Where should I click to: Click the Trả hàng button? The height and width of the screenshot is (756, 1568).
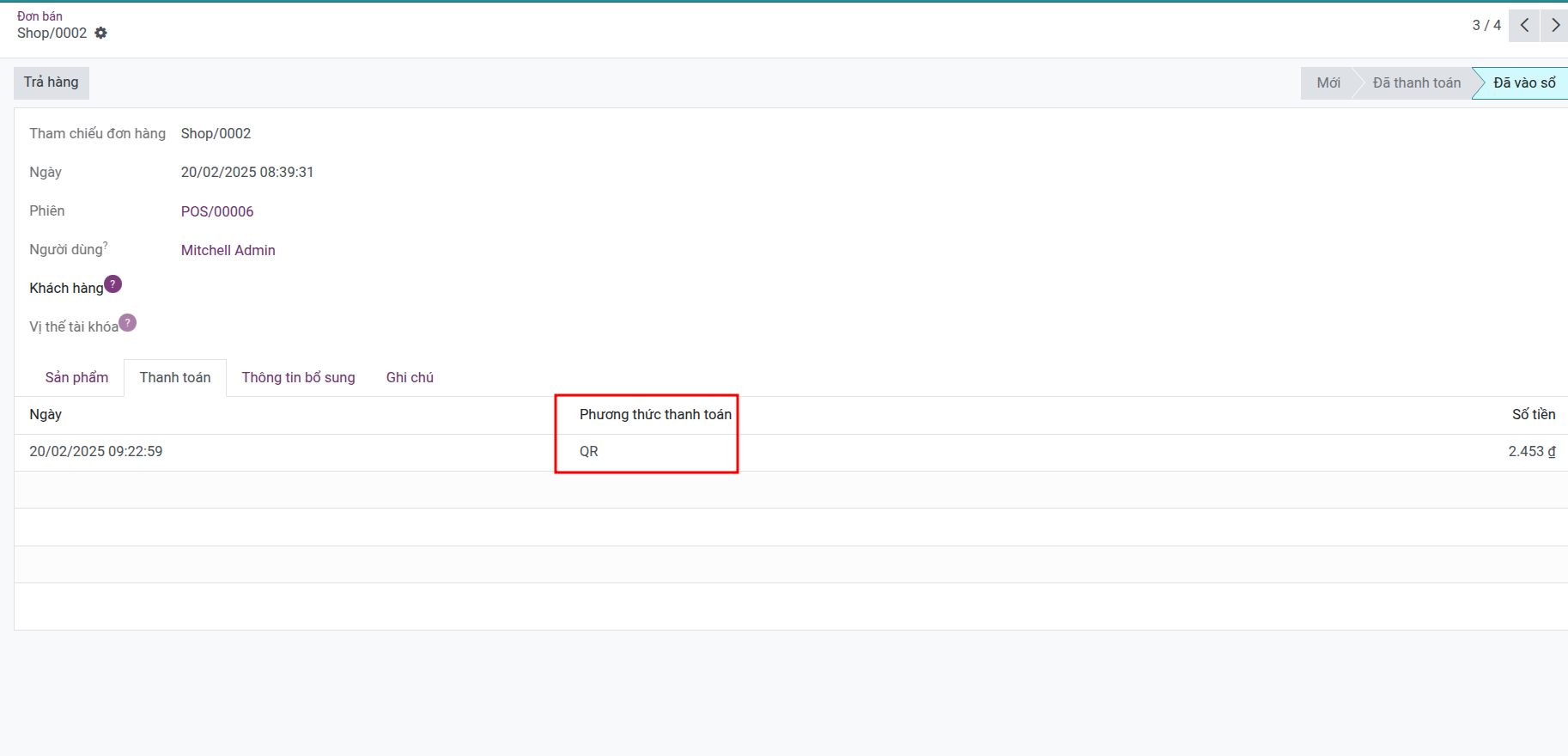(52, 82)
